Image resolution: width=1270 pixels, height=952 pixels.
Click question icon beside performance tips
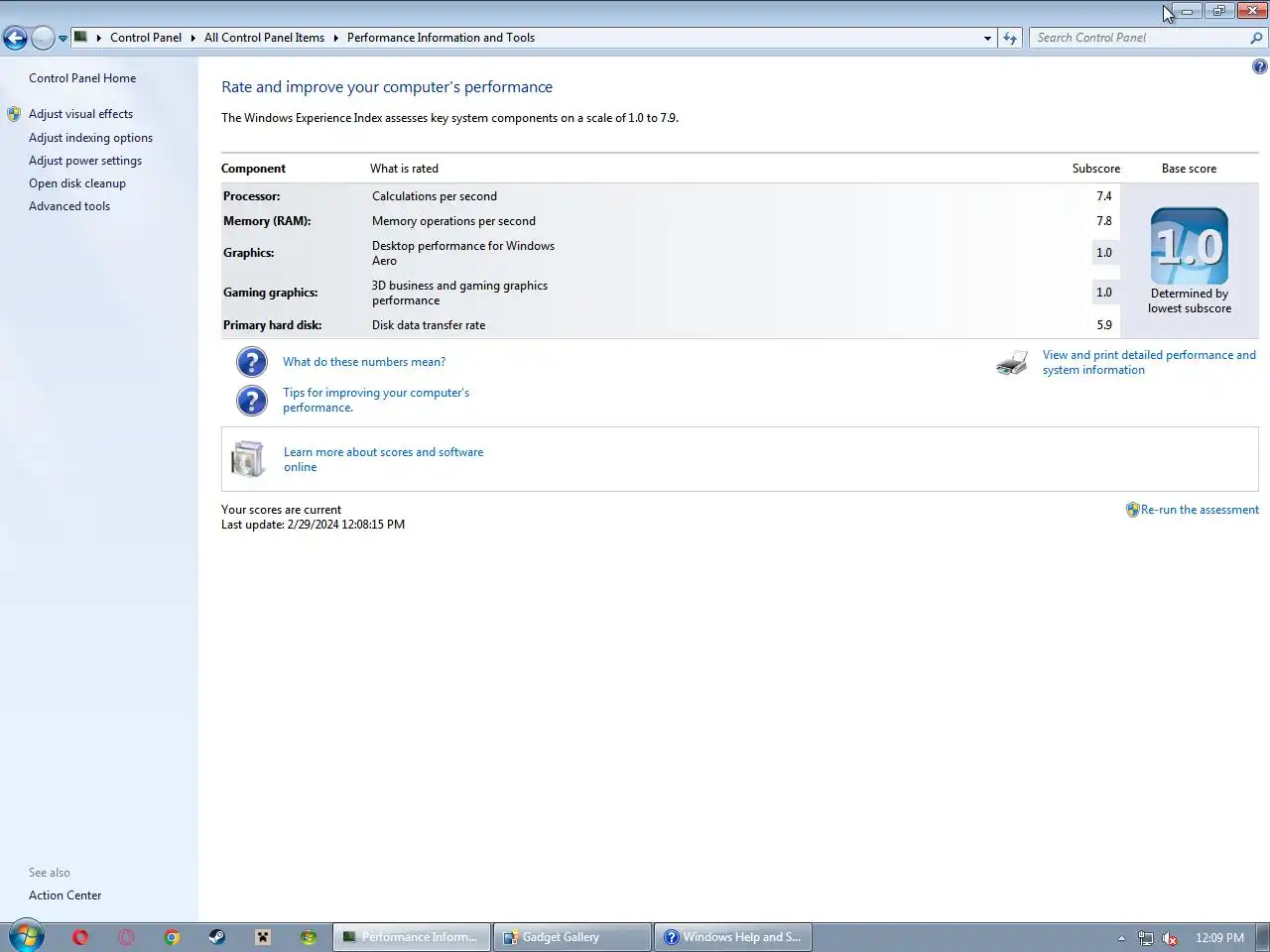coord(252,401)
